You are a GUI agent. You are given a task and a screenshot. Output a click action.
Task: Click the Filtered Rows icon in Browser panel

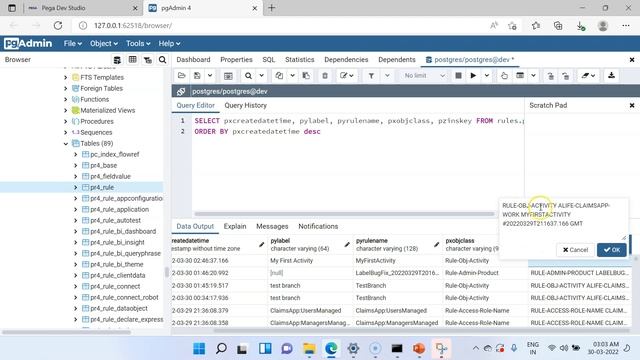point(147,60)
